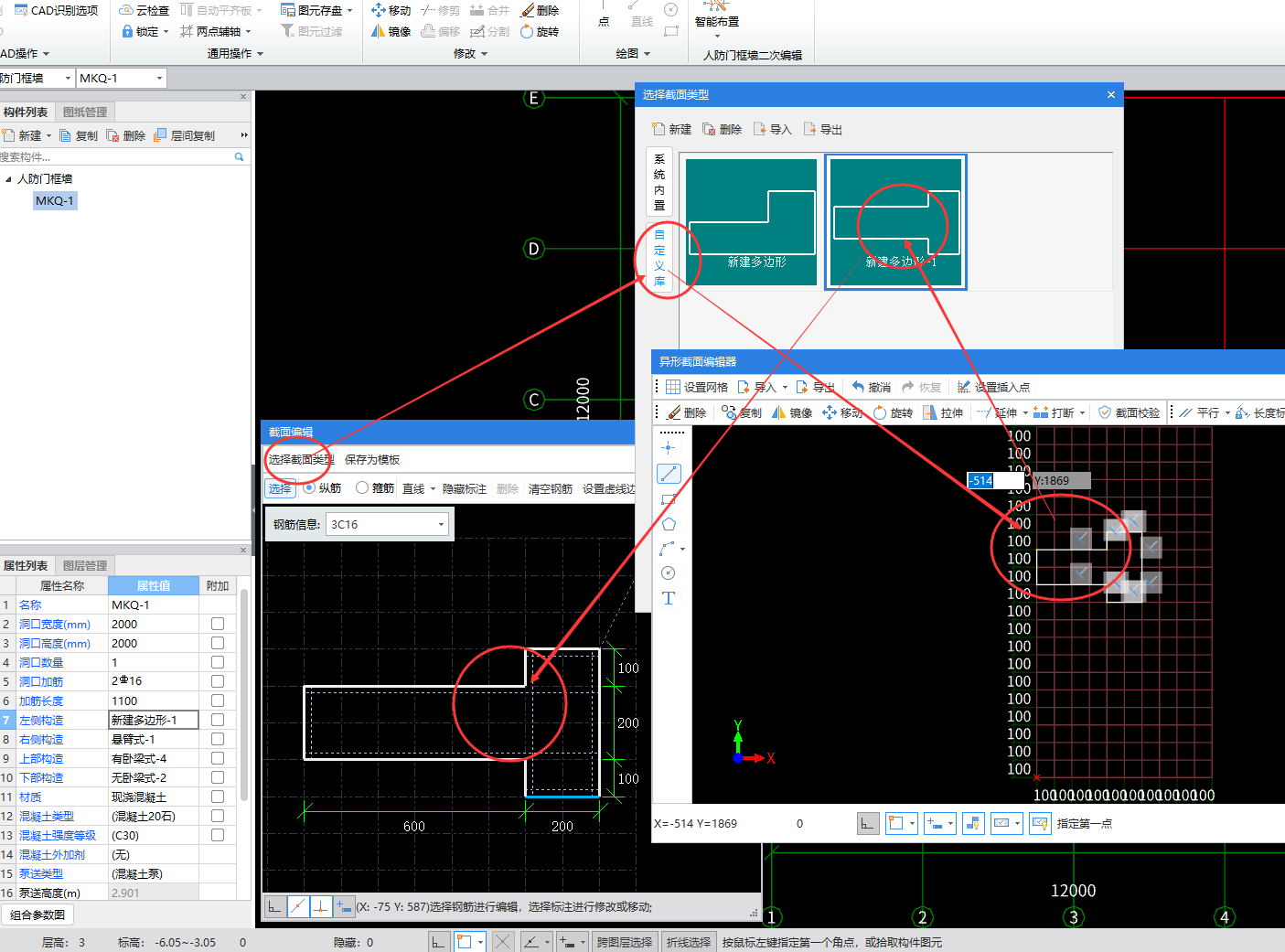Switch to the 属性列表 tab
Viewport: 1285px width, 952px height.
point(26,565)
